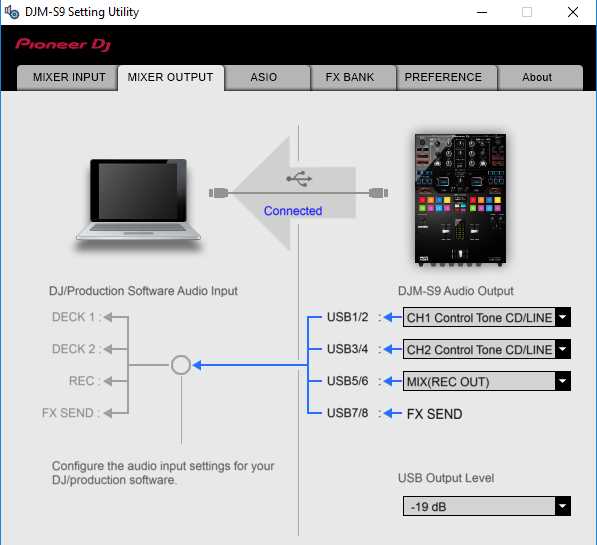Image resolution: width=597 pixels, height=545 pixels.
Task: Open the PREFERENCE tab
Action: pyautogui.click(x=447, y=77)
